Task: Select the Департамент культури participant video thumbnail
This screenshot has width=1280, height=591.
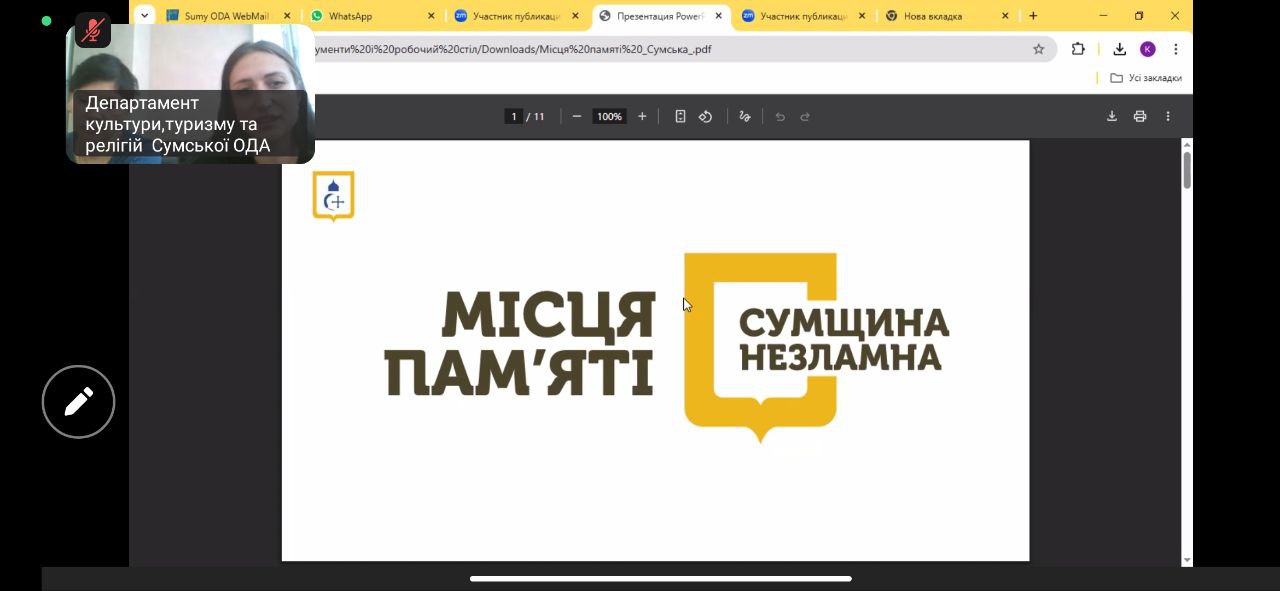Action: [x=190, y=94]
